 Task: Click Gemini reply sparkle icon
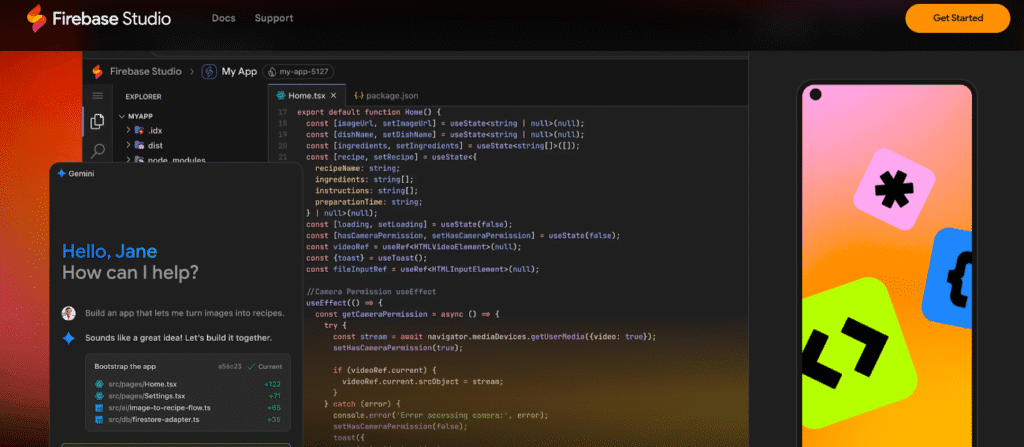pos(69,338)
